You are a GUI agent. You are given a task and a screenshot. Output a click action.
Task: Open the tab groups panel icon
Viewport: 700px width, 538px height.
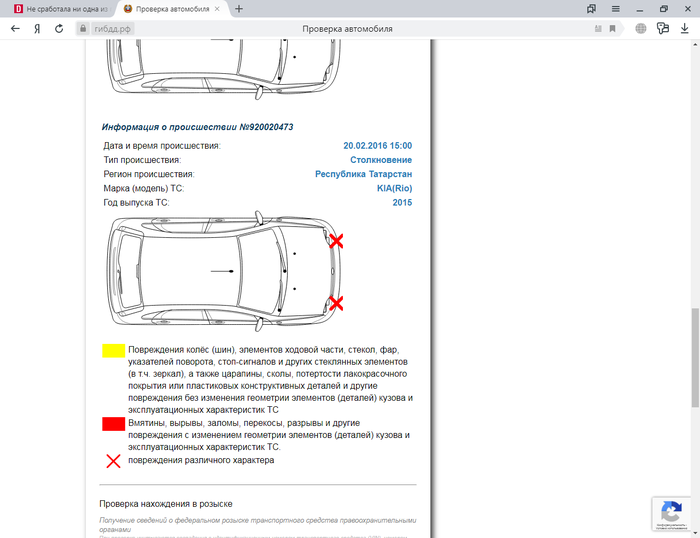coord(591,8)
